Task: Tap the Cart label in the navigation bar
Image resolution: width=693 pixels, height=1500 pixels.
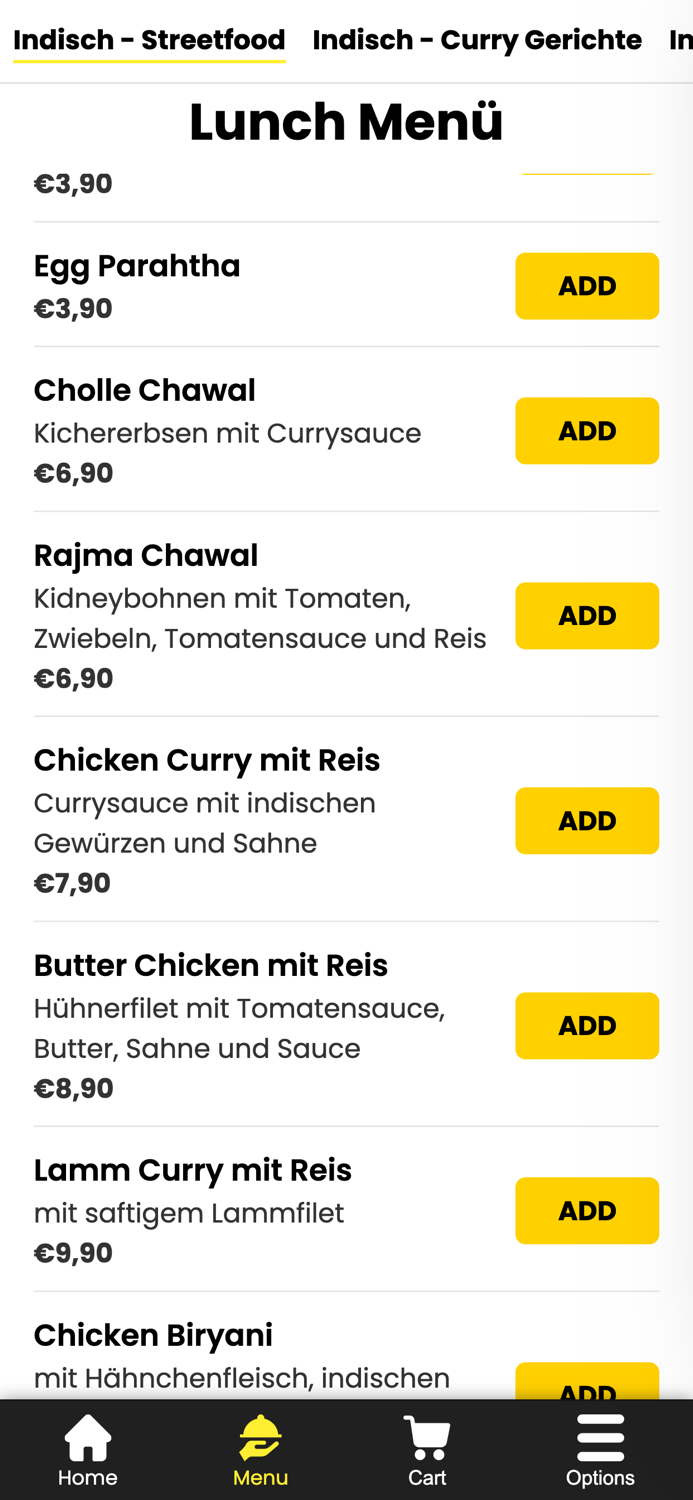Action: click(x=427, y=1475)
